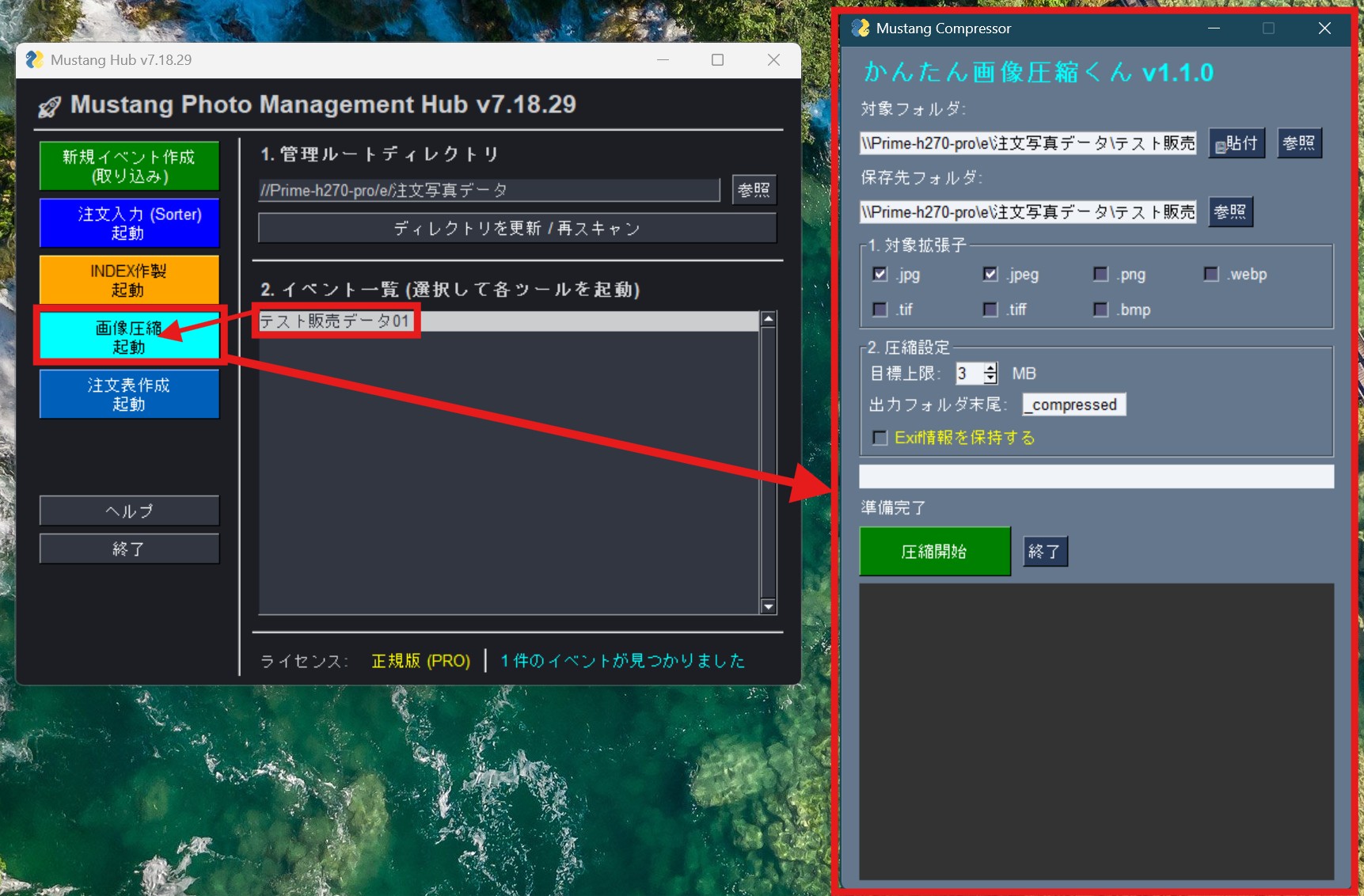Uncheck the .jpg extension checkbox
This screenshot has height=896, width=1364.
(880, 274)
